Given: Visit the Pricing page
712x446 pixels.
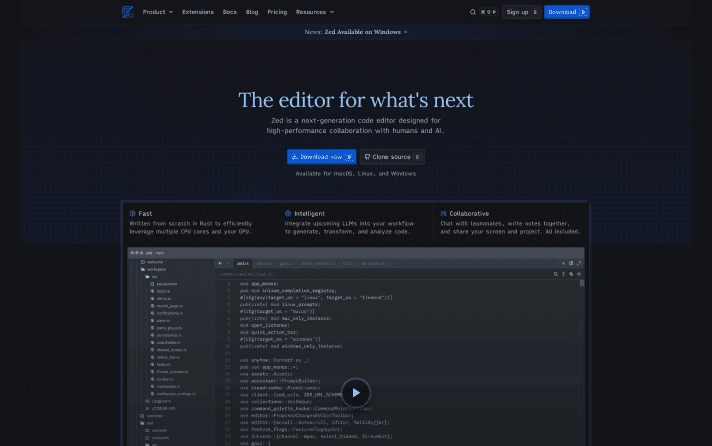Looking at the screenshot, I should pyautogui.click(x=277, y=12).
